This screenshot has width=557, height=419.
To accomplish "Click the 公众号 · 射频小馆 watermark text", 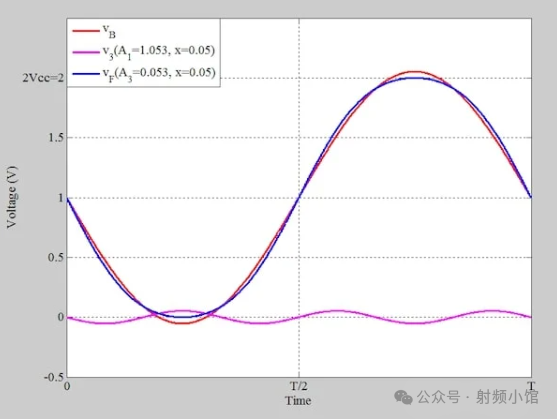I will tap(478, 397).
